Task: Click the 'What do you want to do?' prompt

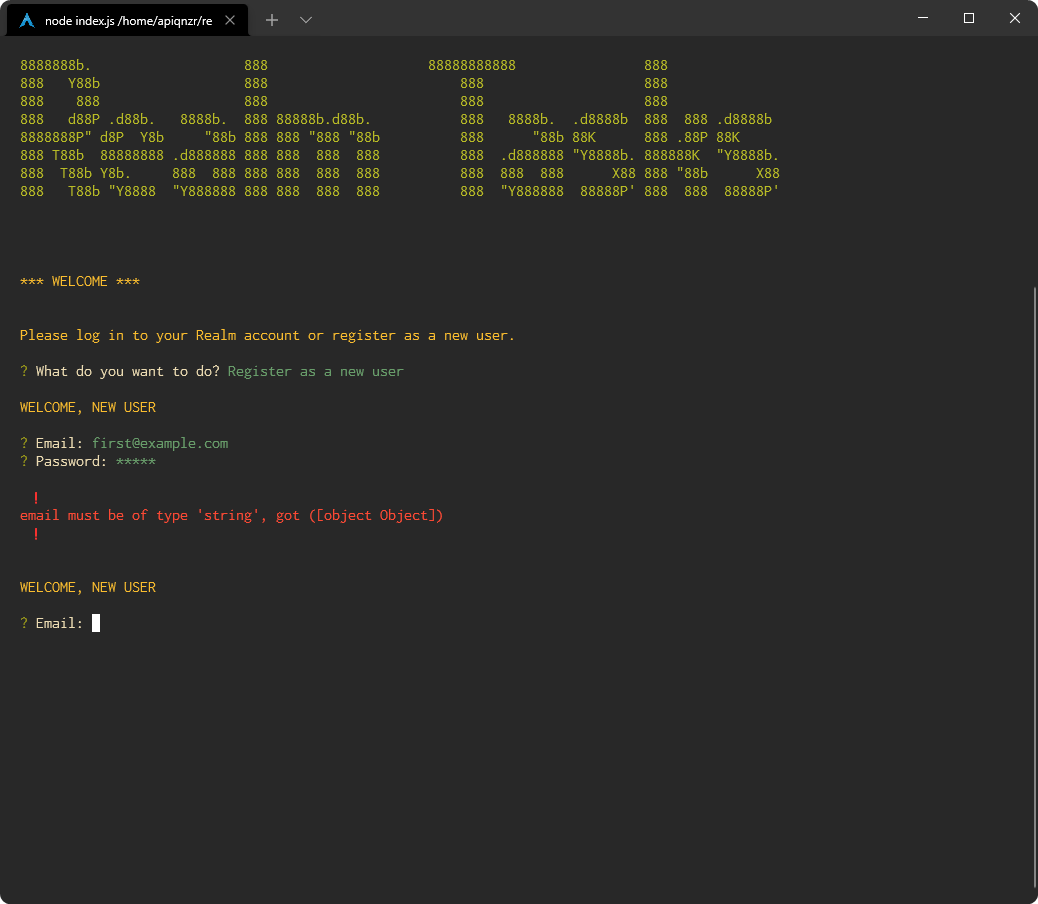Action: (x=128, y=371)
